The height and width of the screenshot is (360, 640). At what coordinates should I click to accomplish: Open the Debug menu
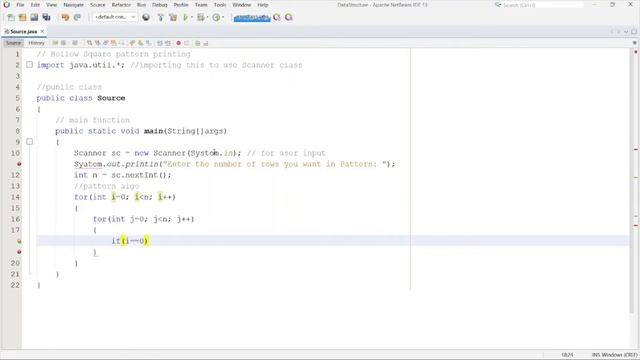tap(160, 5)
